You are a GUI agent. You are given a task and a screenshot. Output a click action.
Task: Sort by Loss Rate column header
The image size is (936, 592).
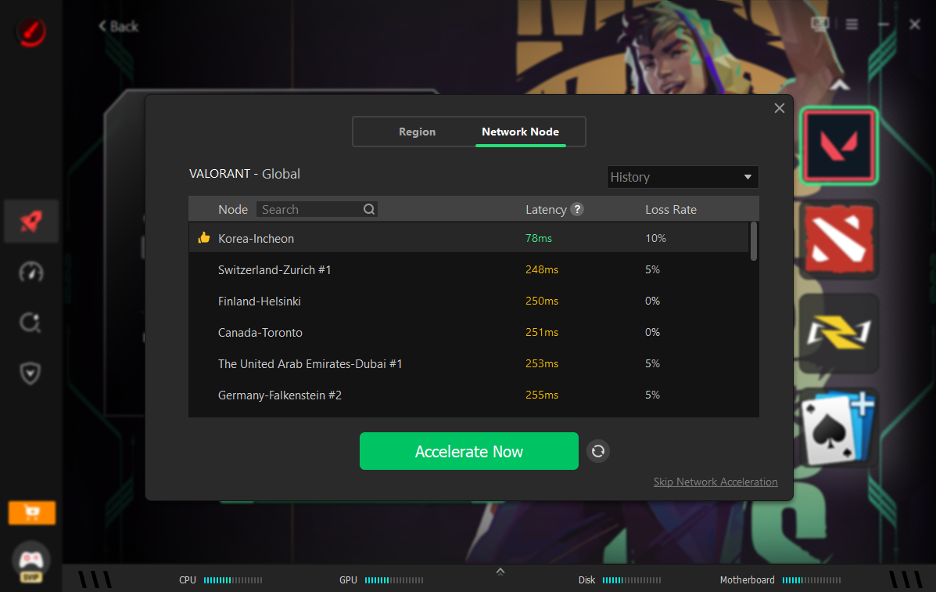click(x=670, y=209)
